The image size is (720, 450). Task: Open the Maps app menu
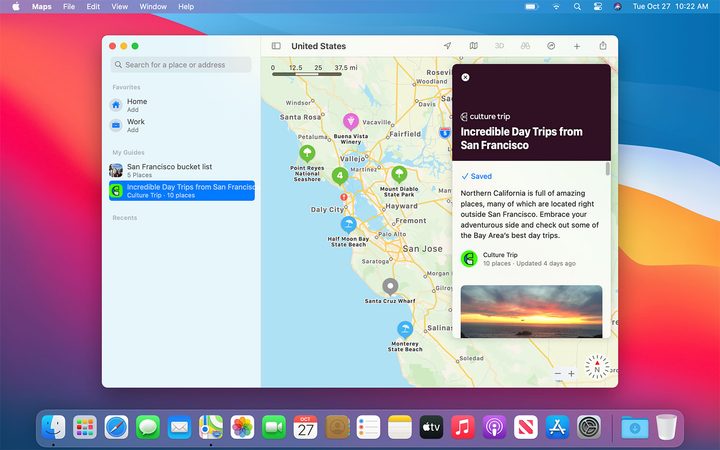(42, 6)
